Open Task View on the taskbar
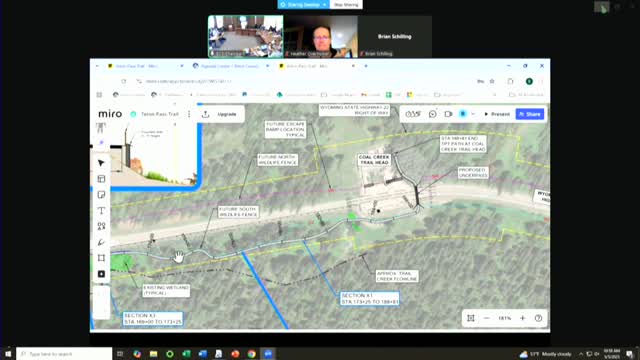 (120, 353)
